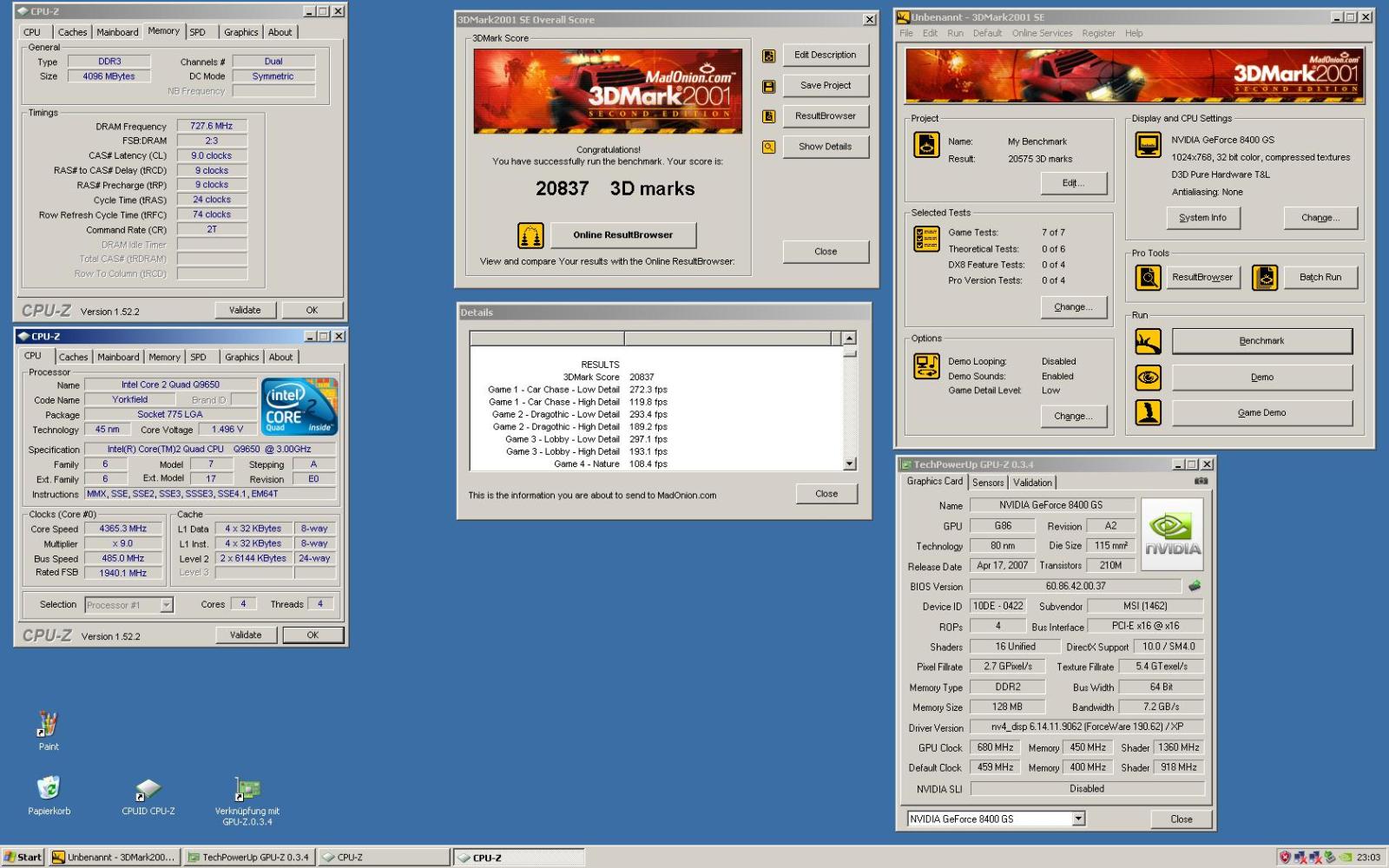Switch to SPD tab in upper CPU-Z
1389x868 pixels.
(198, 32)
